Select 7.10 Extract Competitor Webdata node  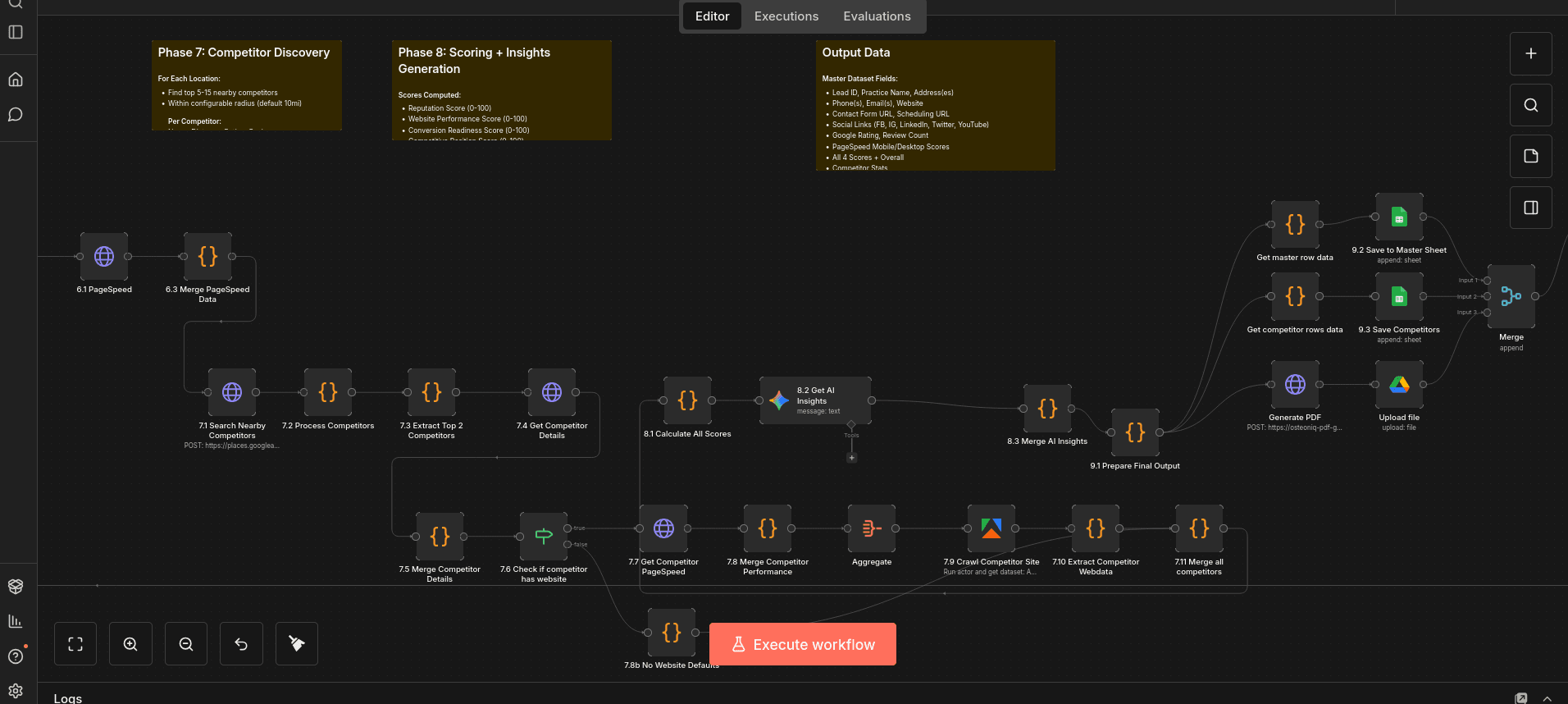[x=1096, y=528]
